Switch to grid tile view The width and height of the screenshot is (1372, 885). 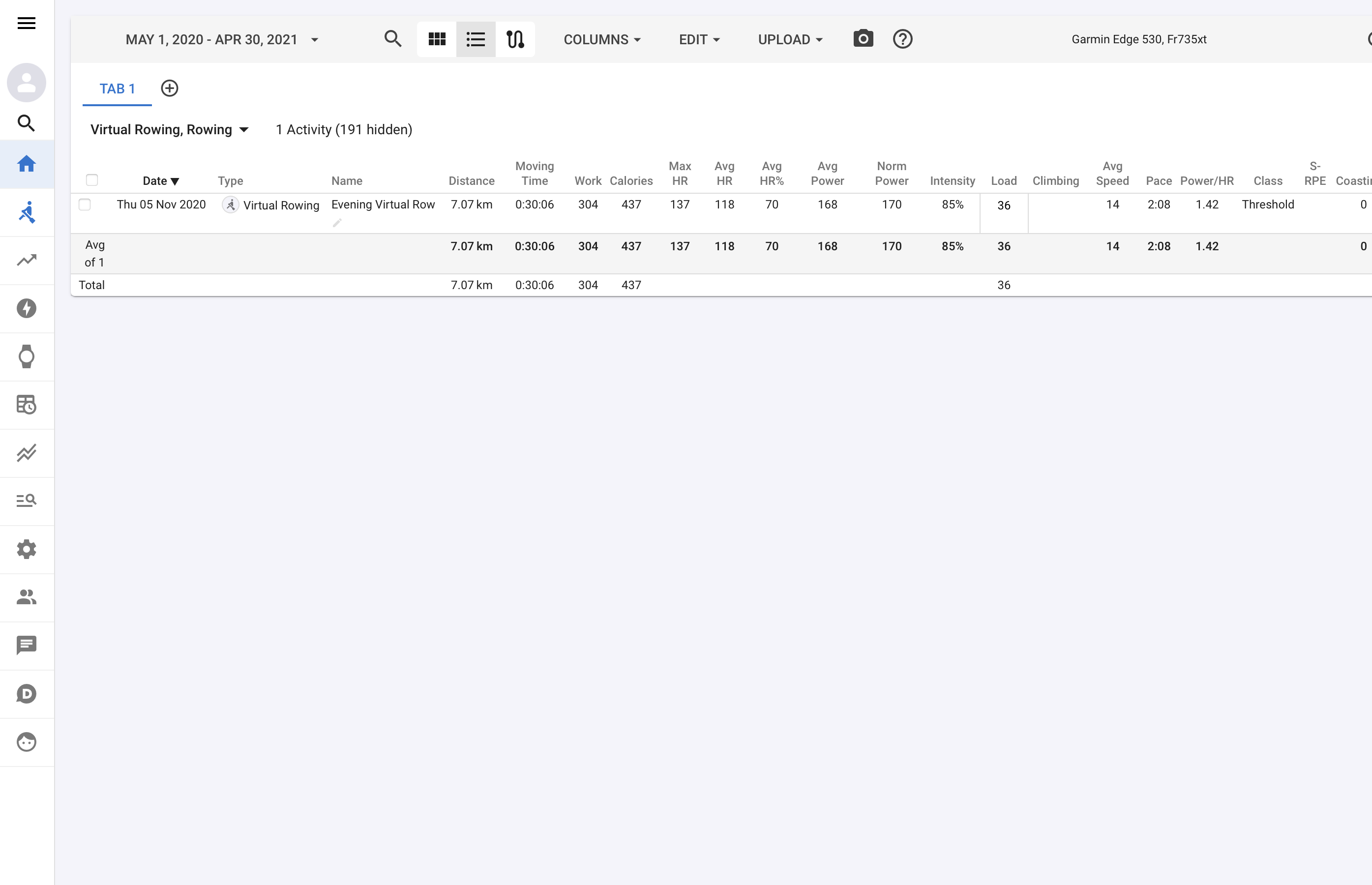click(437, 39)
